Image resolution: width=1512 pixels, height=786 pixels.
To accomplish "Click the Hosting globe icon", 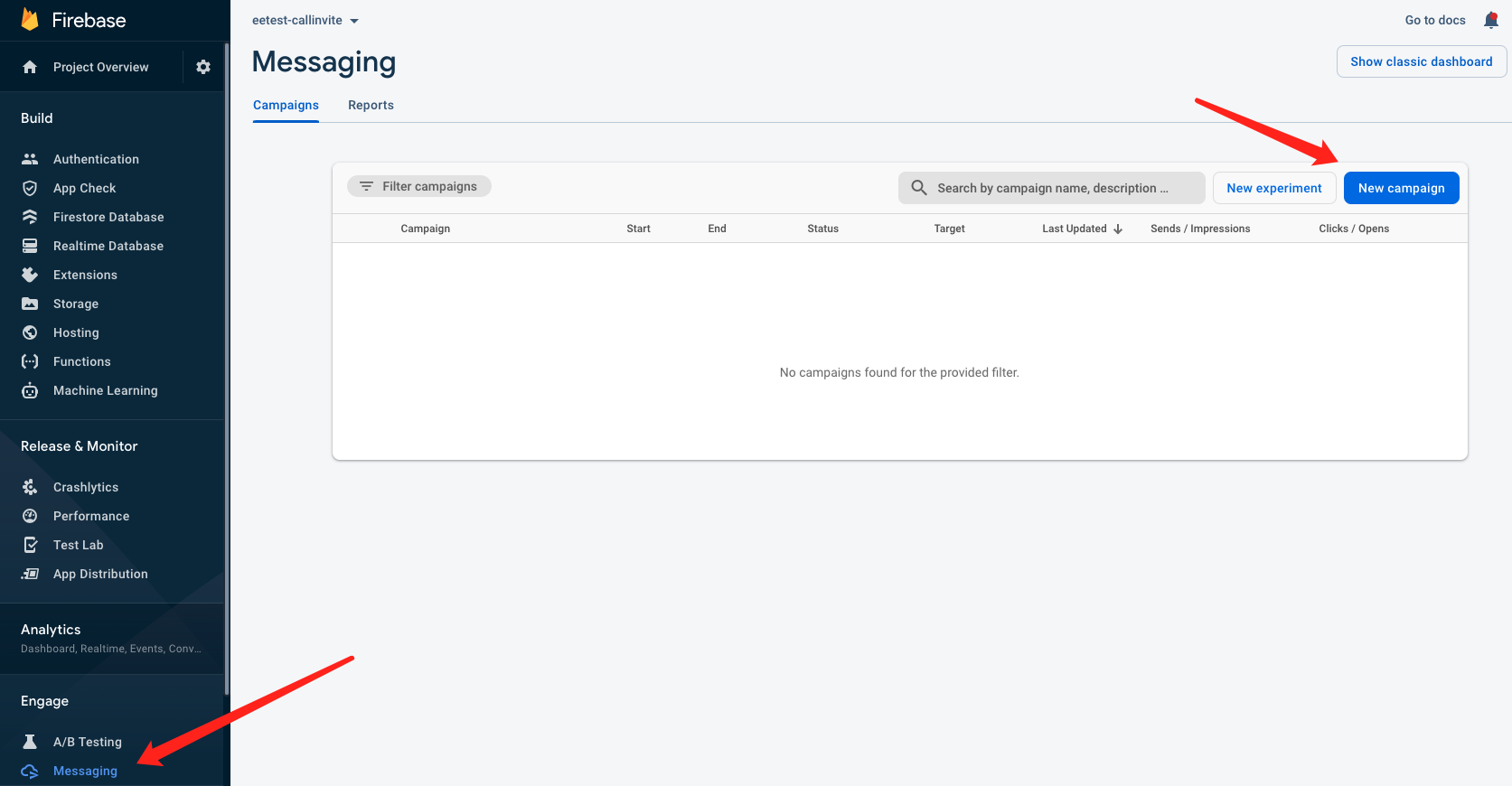I will pos(30,332).
